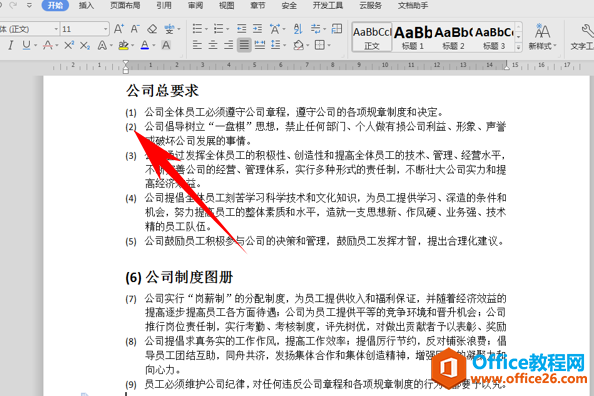The height and width of the screenshot is (396, 594).
Task: Open the 安全 tab
Action: pyautogui.click(x=289, y=5)
